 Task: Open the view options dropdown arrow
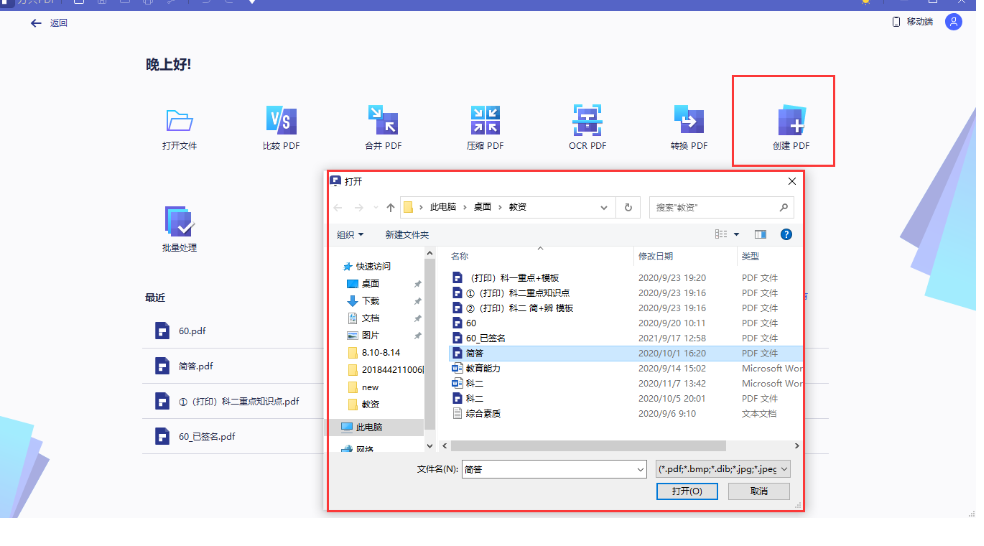pos(737,235)
